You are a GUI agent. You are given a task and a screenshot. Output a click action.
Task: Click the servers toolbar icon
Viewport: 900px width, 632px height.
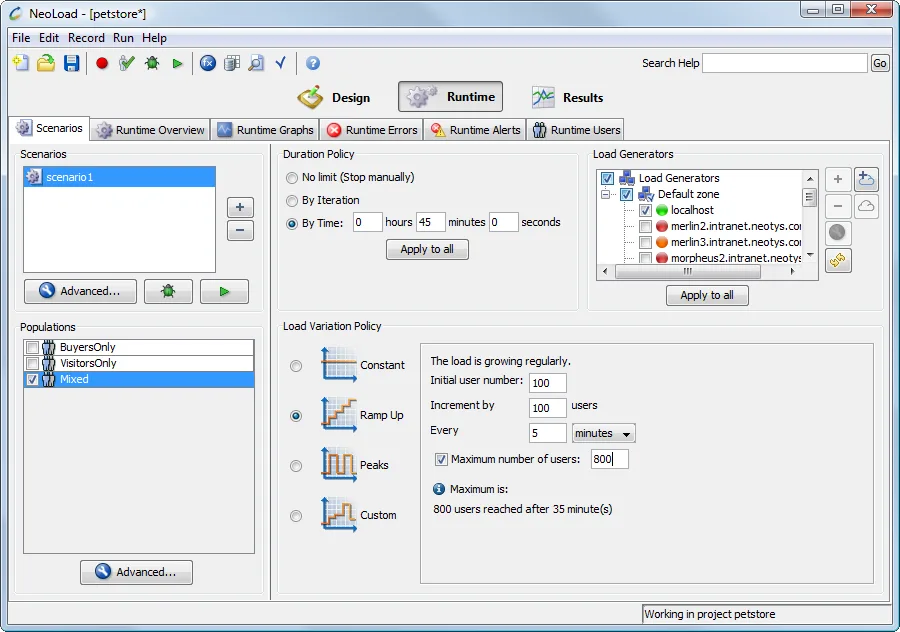(232, 63)
